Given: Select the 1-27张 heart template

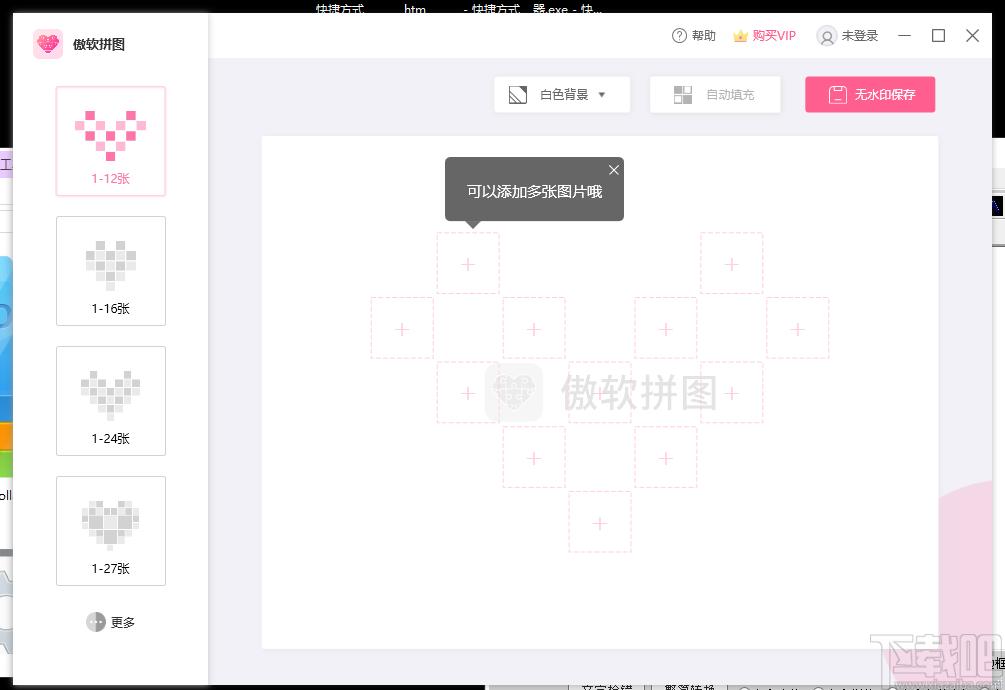Looking at the screenshot, I should pos(111,531).
